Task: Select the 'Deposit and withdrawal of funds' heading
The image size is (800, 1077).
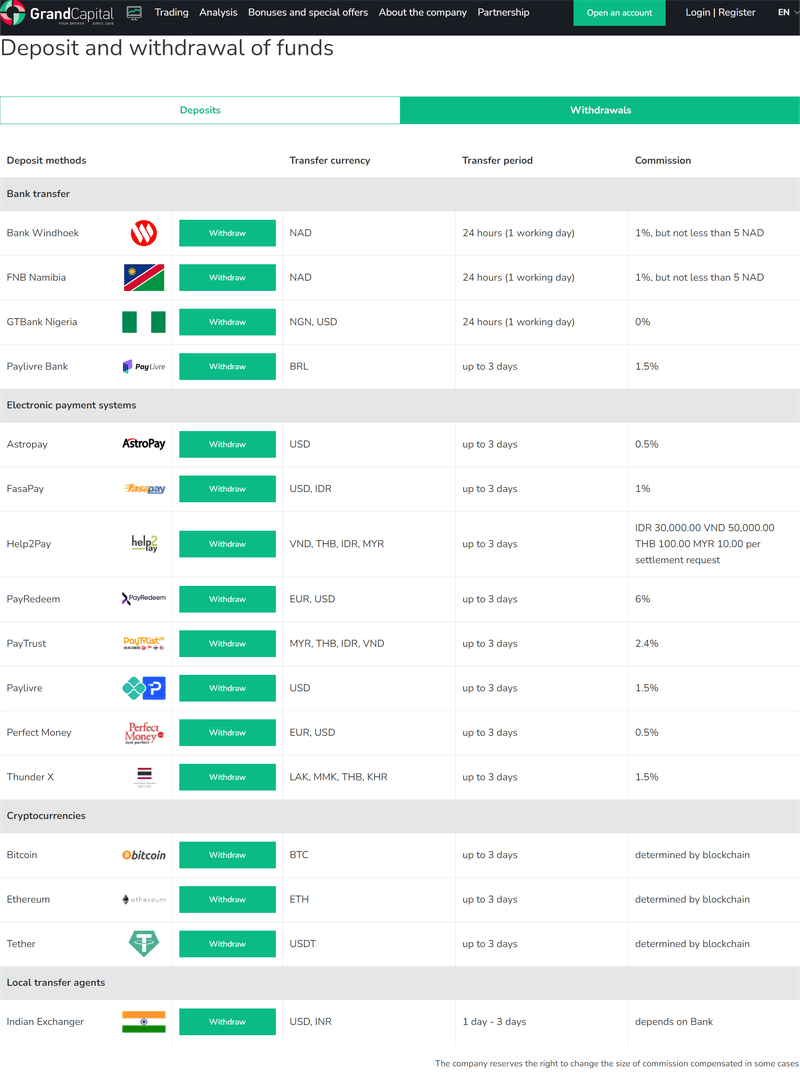Action: [x=167, y=48]
